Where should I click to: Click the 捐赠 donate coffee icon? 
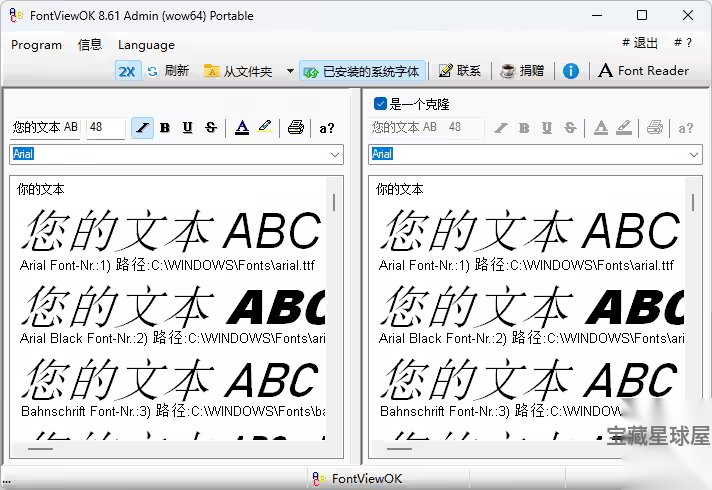[x=508, y=71]
